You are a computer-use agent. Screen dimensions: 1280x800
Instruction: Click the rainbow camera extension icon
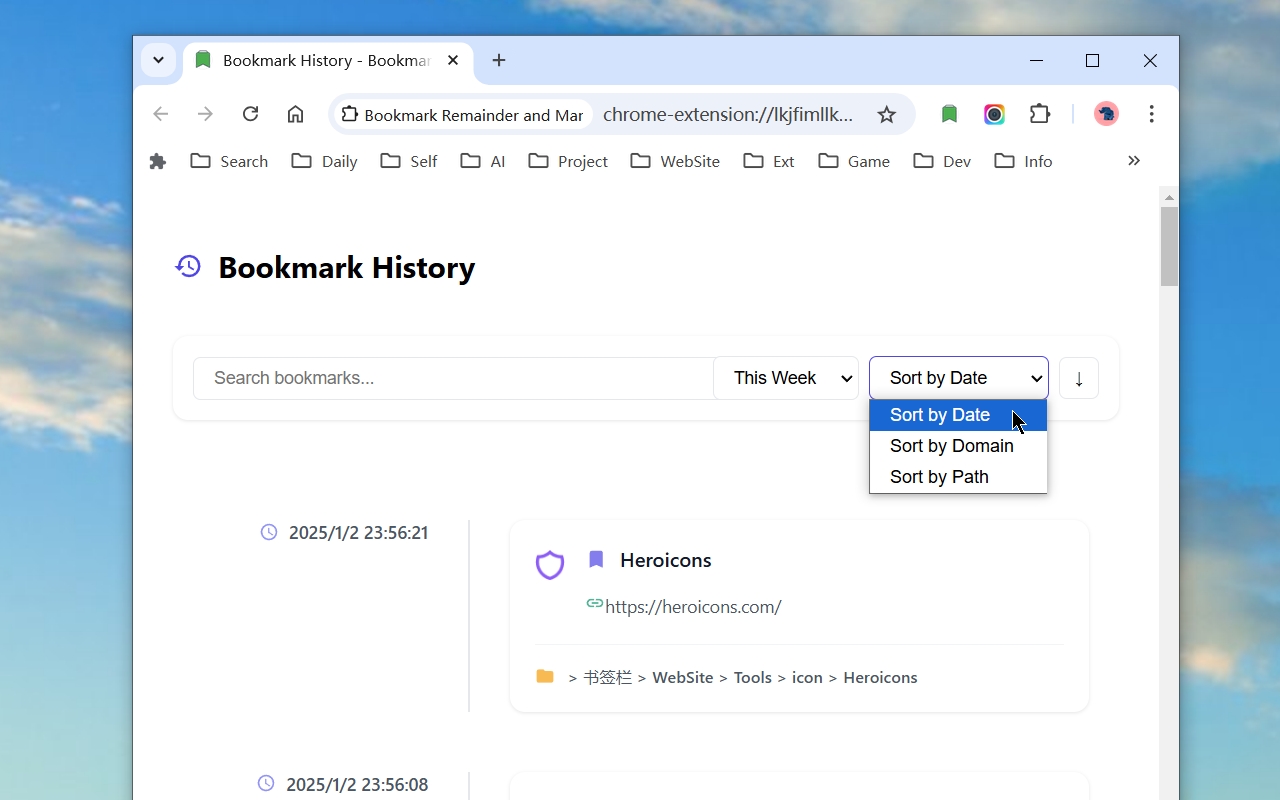[994, 114]
